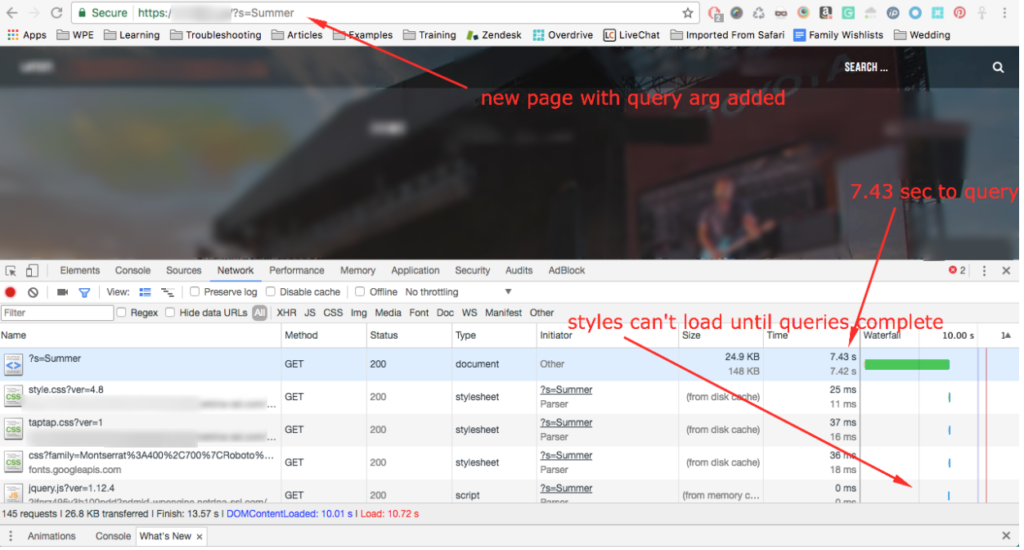Check the Disable cache option
This screenshot has width=1024, height=550.
pos(272,292)
